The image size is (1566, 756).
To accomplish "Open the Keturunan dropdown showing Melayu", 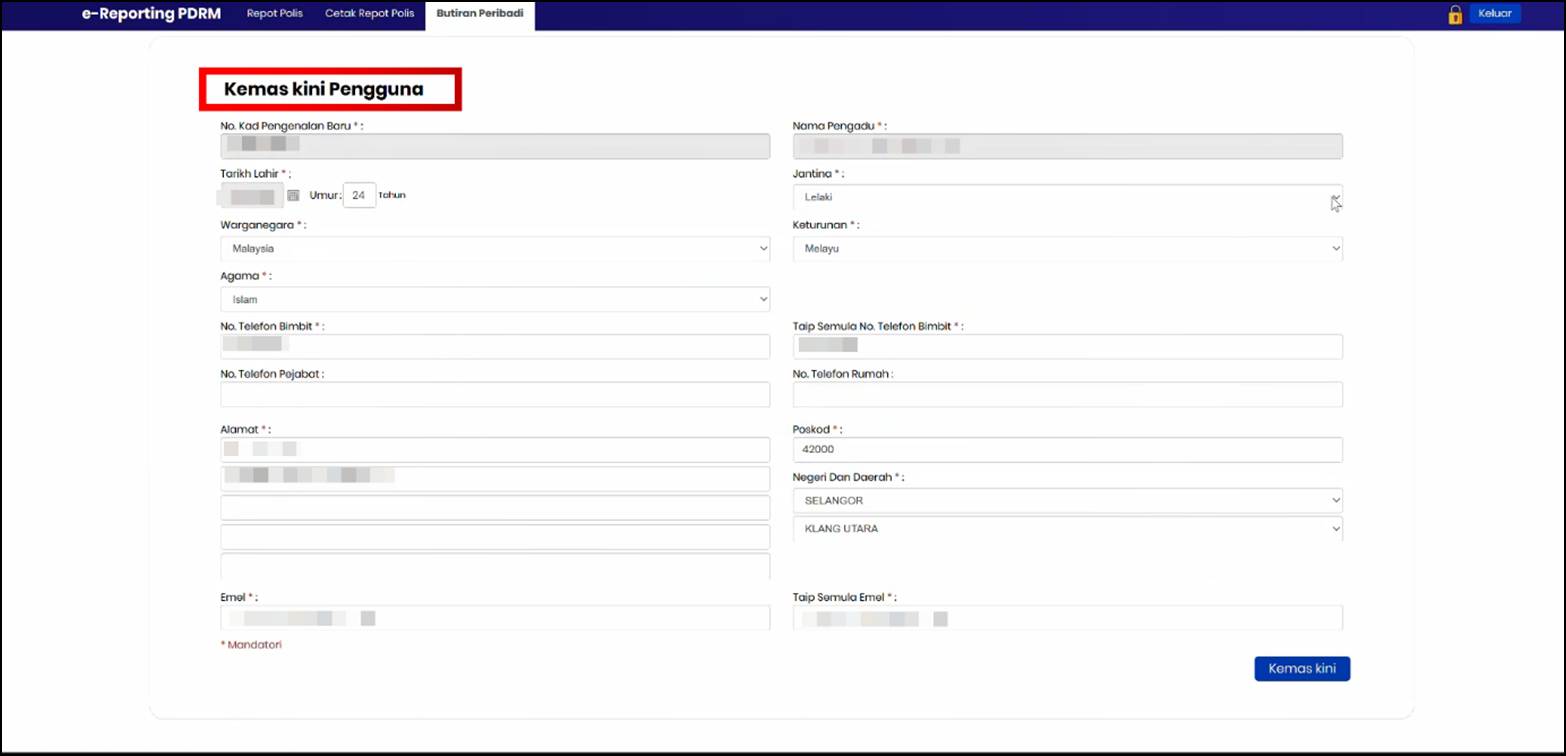I will click(1067, 248).
